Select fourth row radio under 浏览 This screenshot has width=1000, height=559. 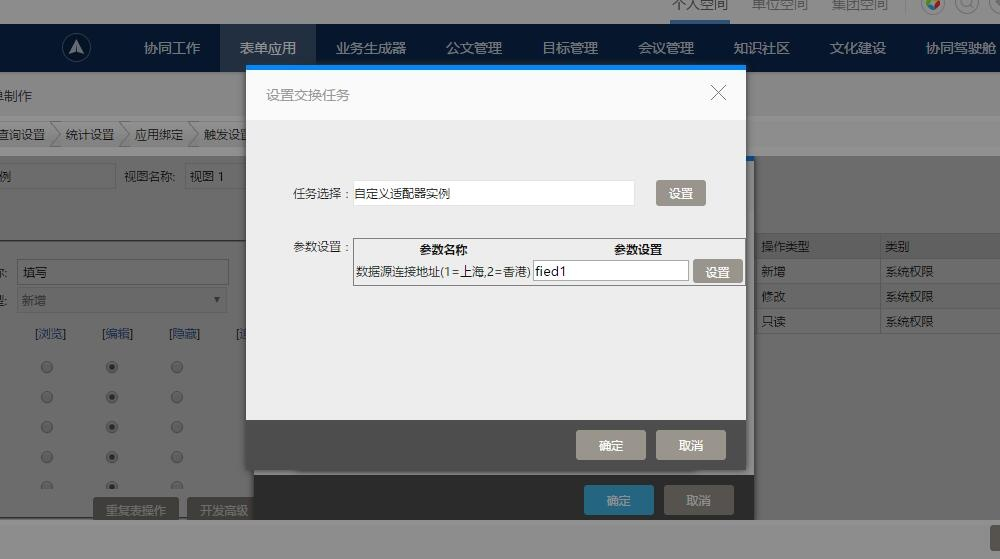pyautogui.click(x=47, y=457)
